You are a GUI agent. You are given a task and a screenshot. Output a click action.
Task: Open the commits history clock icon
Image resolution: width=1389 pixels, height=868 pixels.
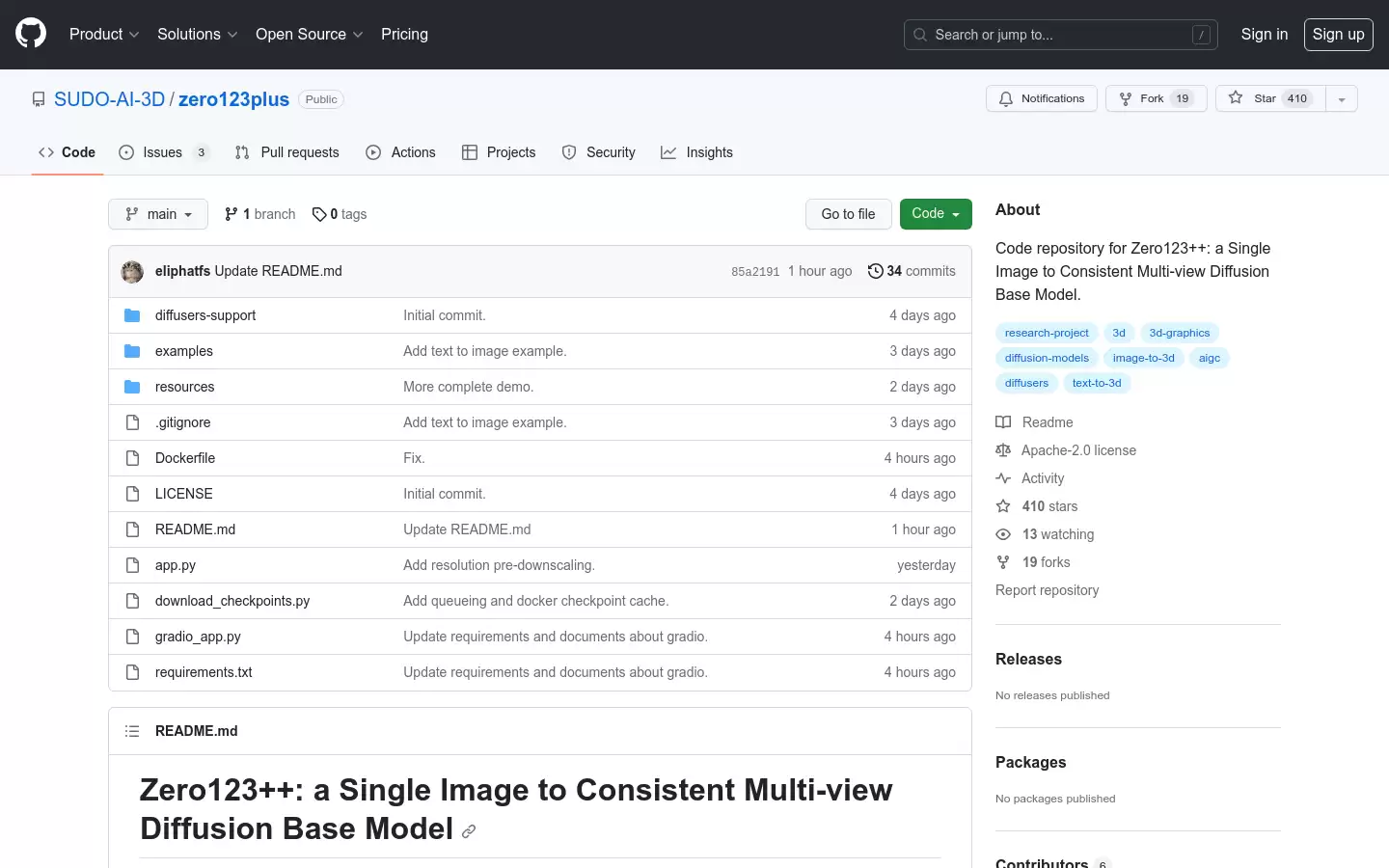point(875,271)
